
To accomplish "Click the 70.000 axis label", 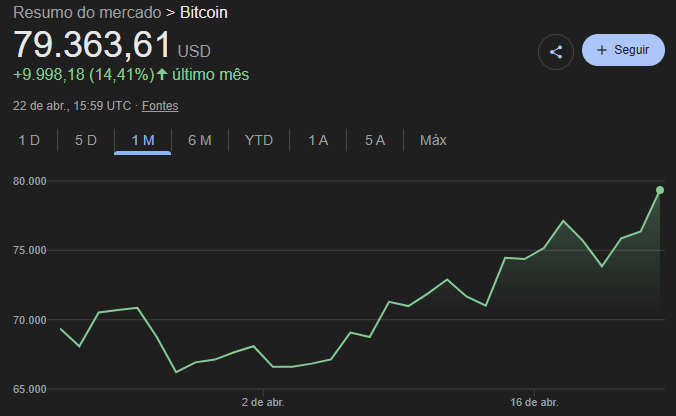I will tap(30, 320).
